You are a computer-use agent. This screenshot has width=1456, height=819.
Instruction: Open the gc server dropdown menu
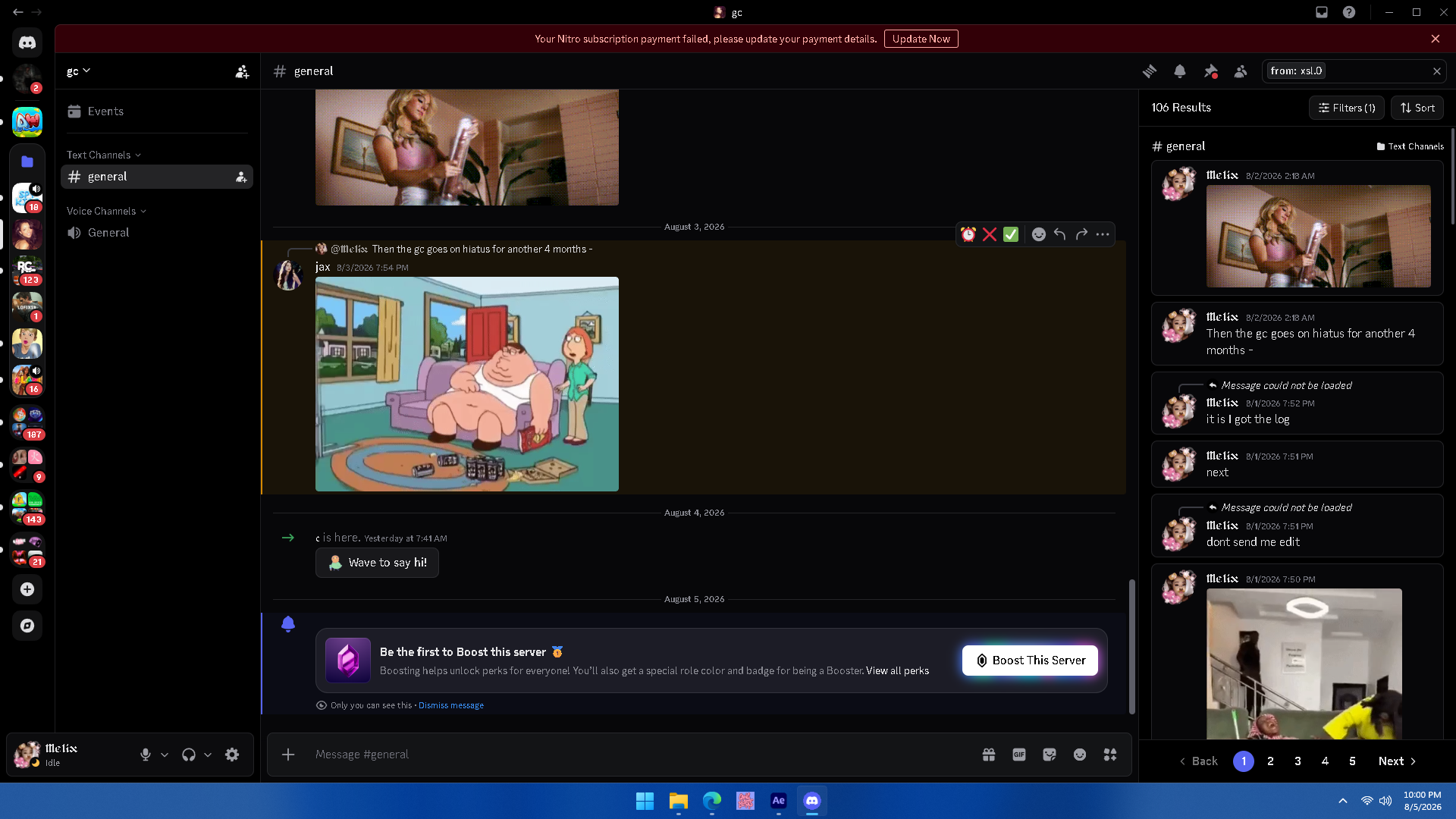[x=79, y=71]
